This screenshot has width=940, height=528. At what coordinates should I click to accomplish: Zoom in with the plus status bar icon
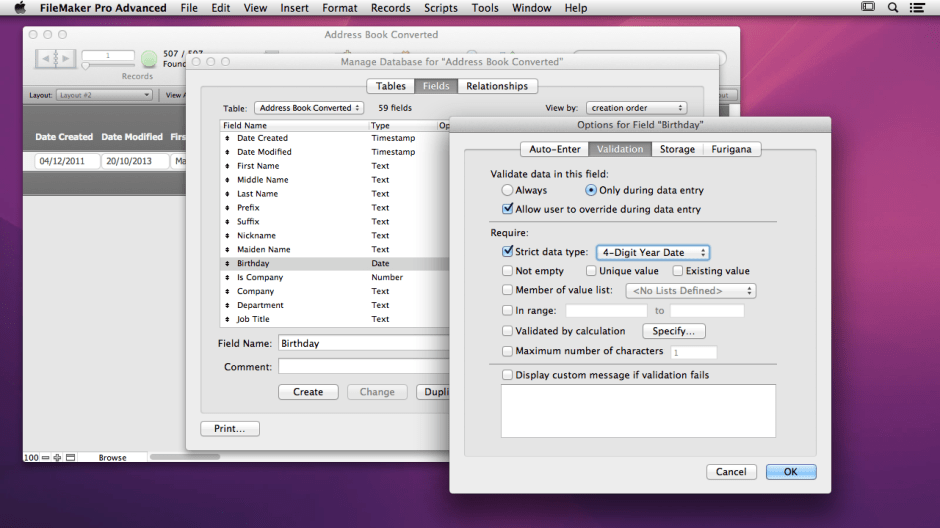pos(57,457)
